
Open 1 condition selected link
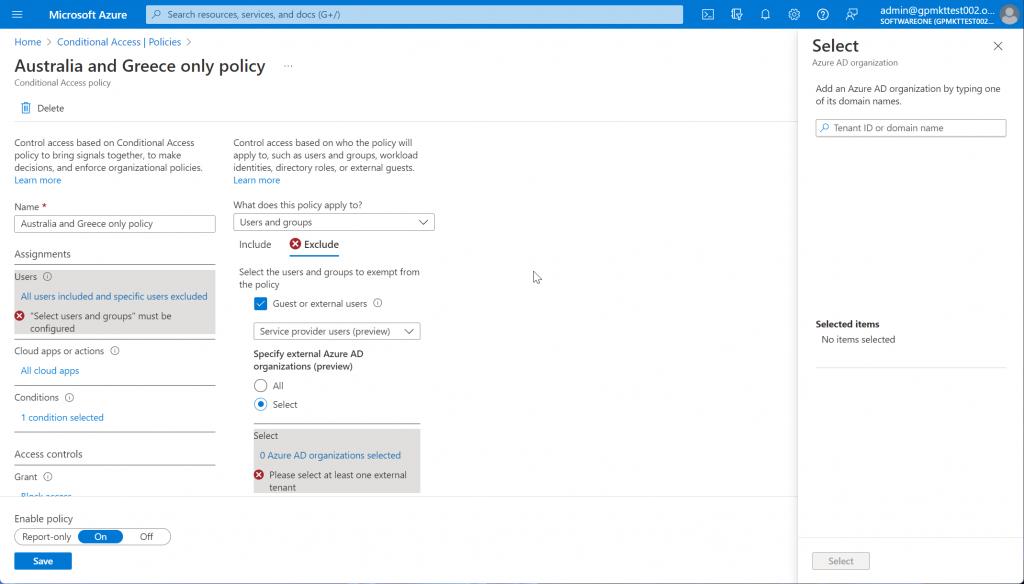(62, 417)
